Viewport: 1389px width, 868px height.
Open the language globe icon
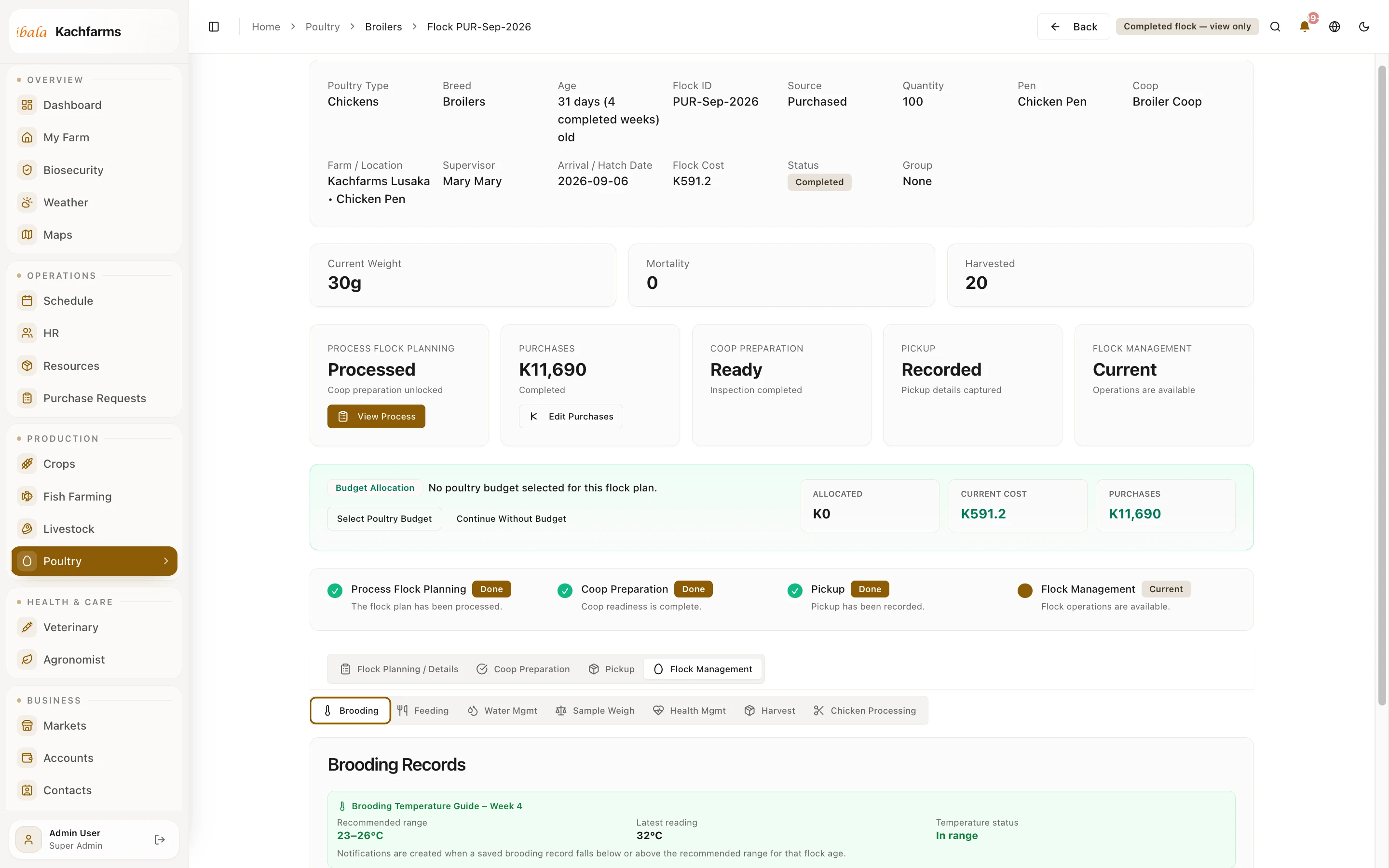click(x=1335, y=27)
